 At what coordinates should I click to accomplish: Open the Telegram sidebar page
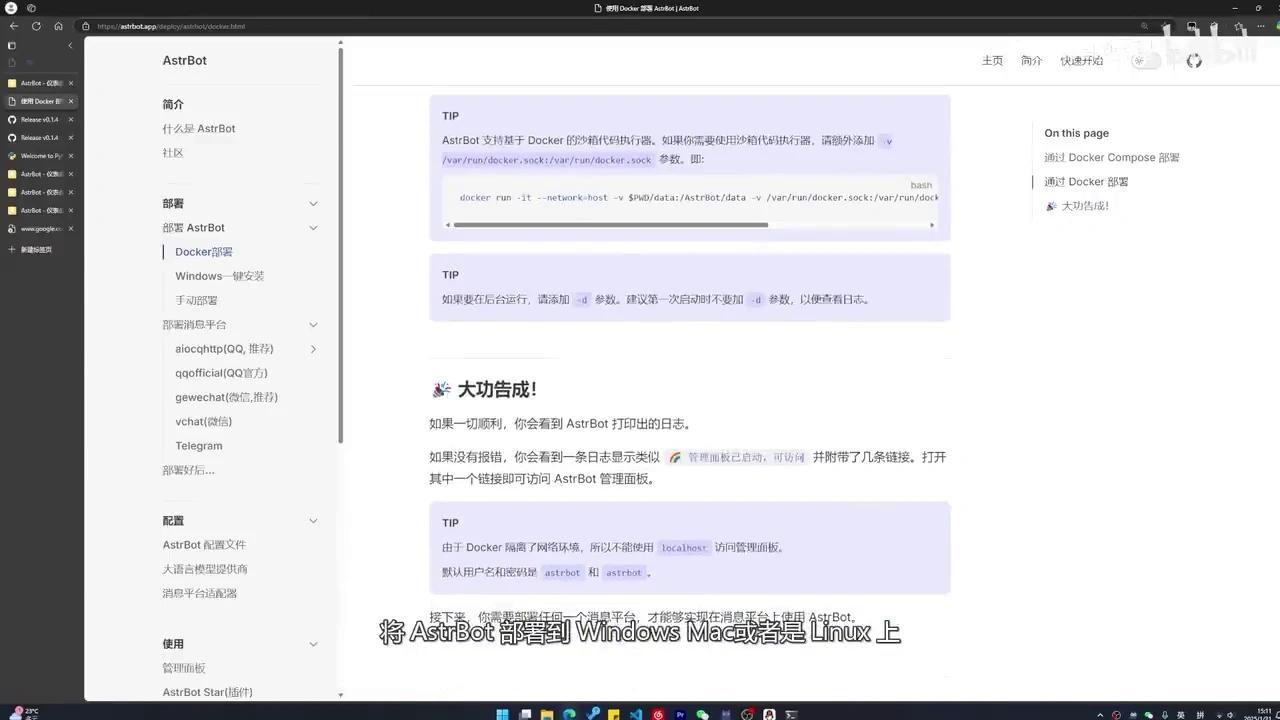[x=198, y=446]
